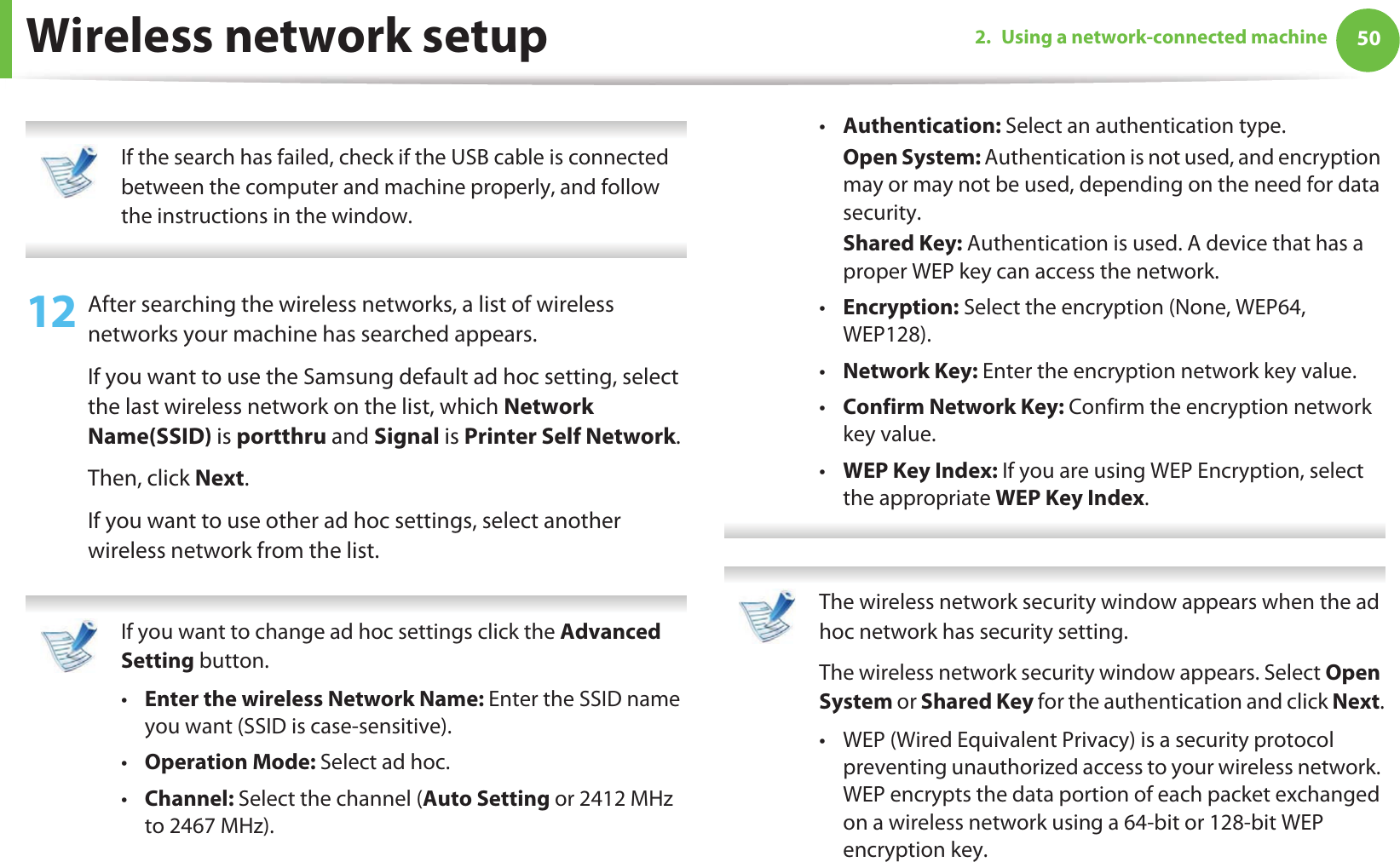Click the "WEP Key Index:" bullet label

tap(919, 471)
